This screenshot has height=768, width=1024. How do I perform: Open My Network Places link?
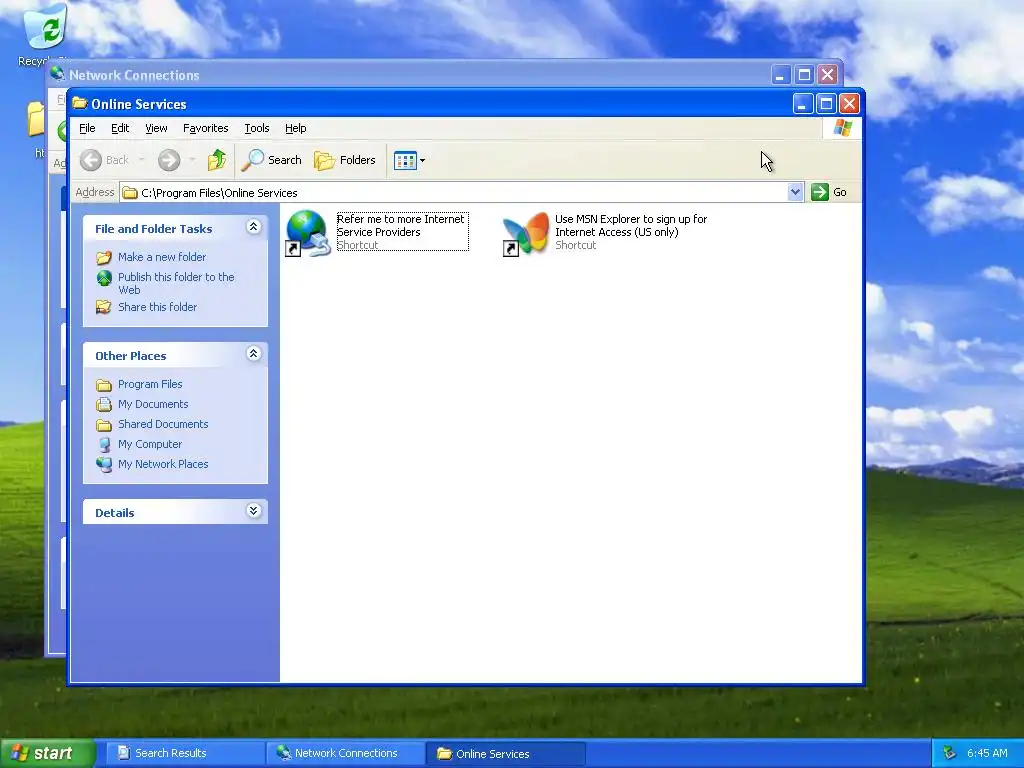[x=163, y=464]
